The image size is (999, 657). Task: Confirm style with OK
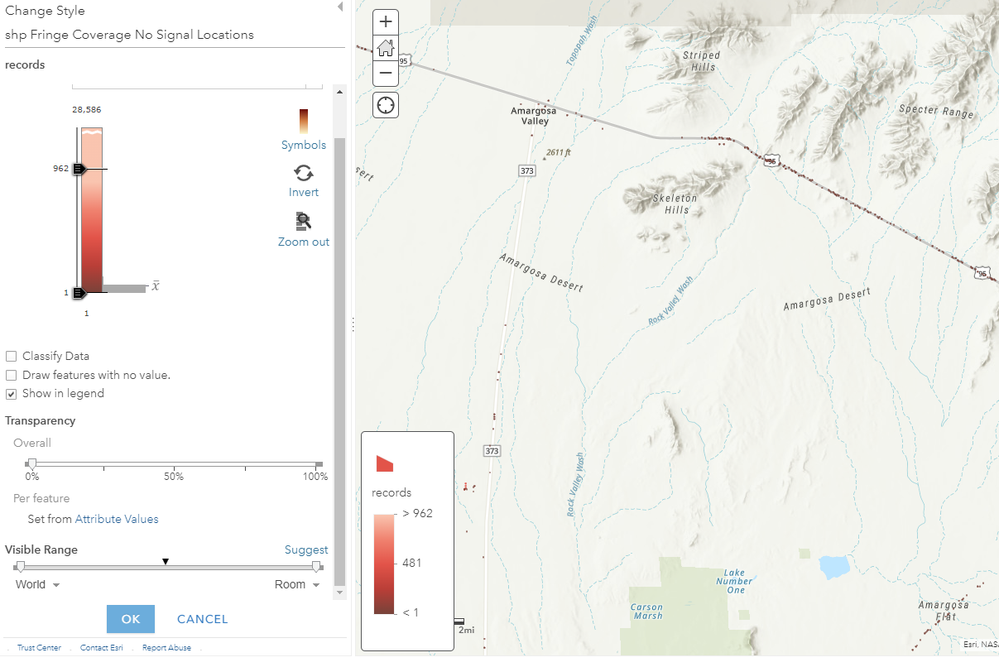coord(131,619)
